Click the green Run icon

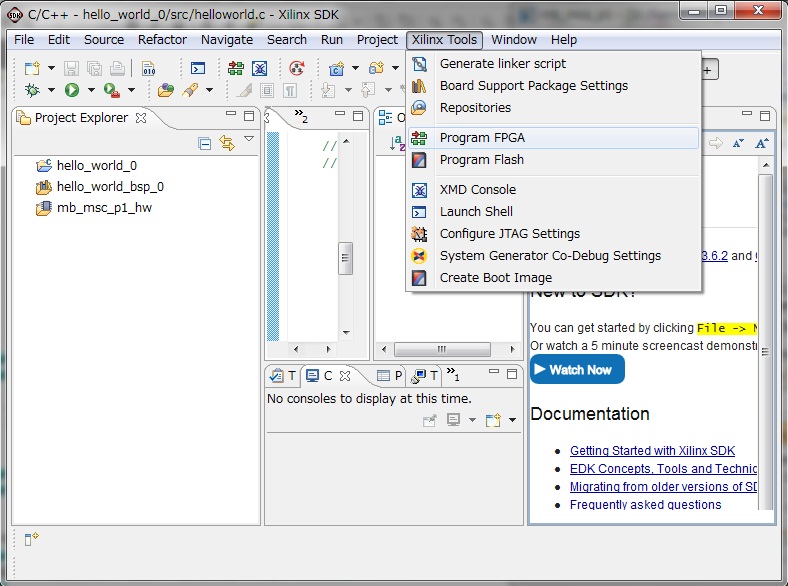72,90
